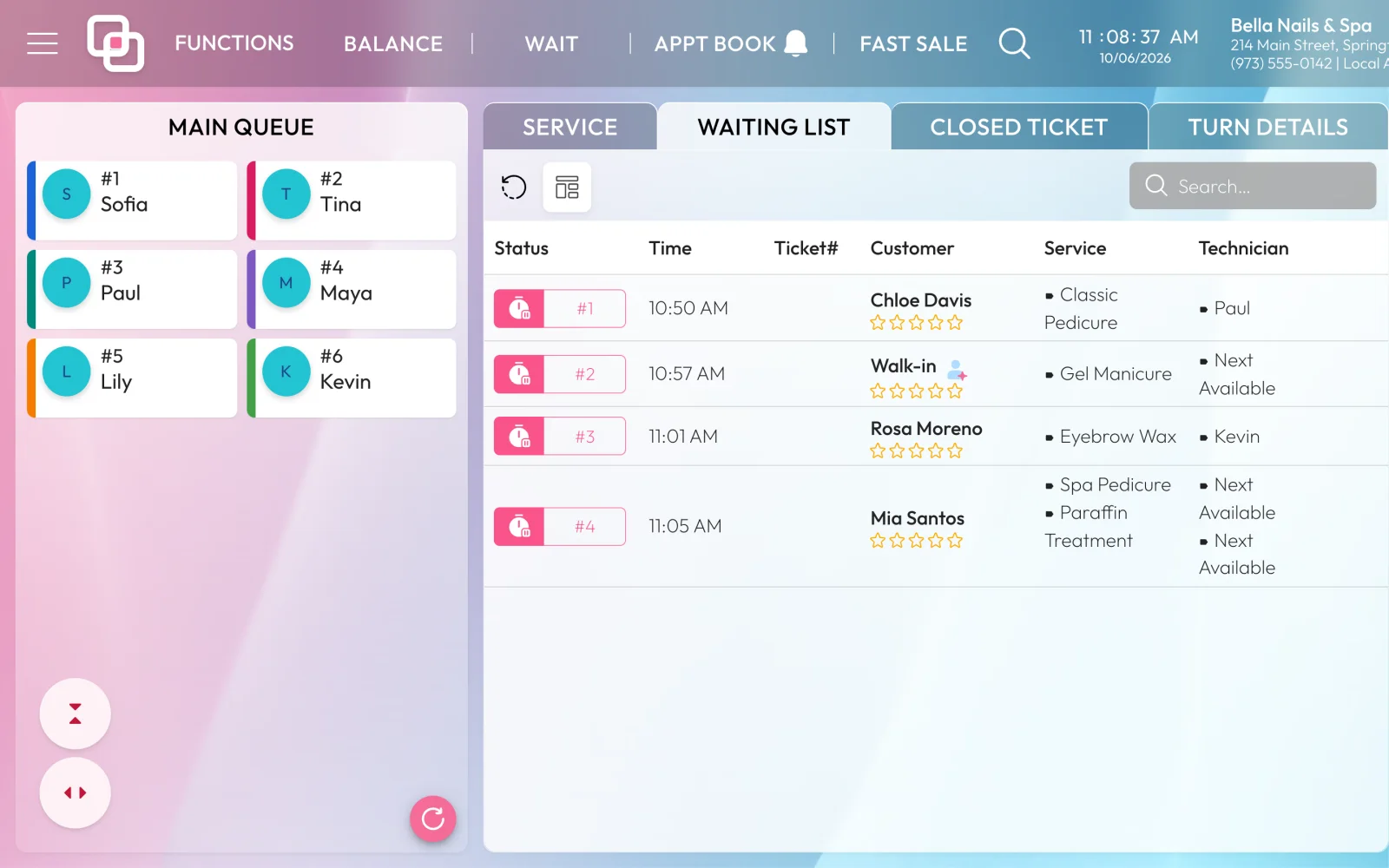
Task: Click the pink reload button in the main queue
Action: [433, 819]
